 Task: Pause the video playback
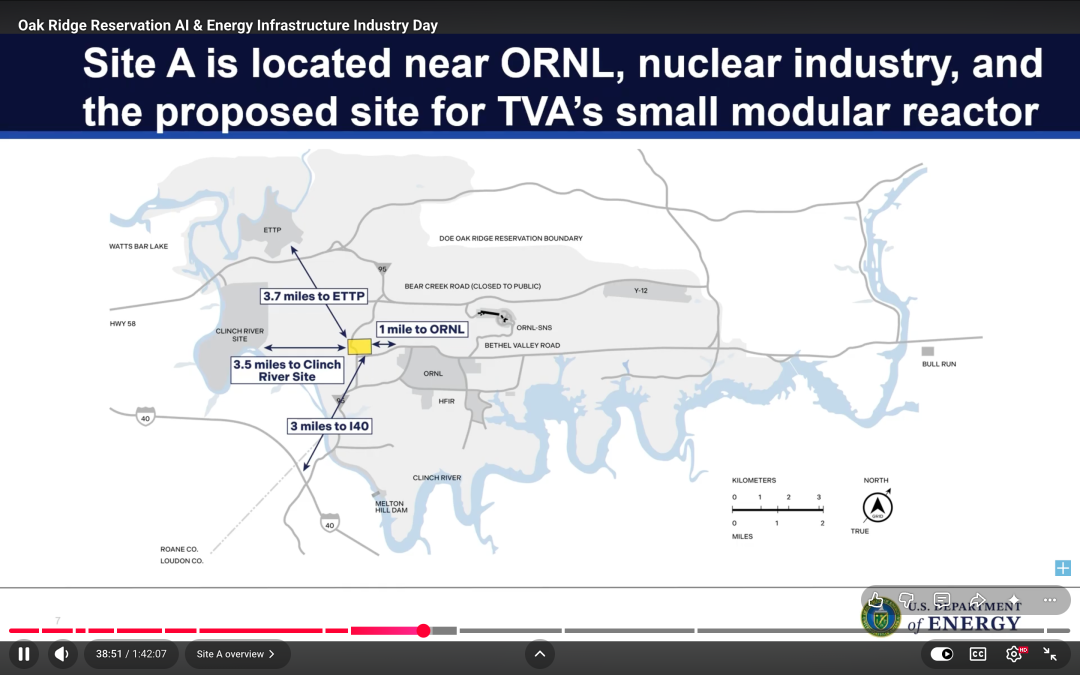point(23,654)
